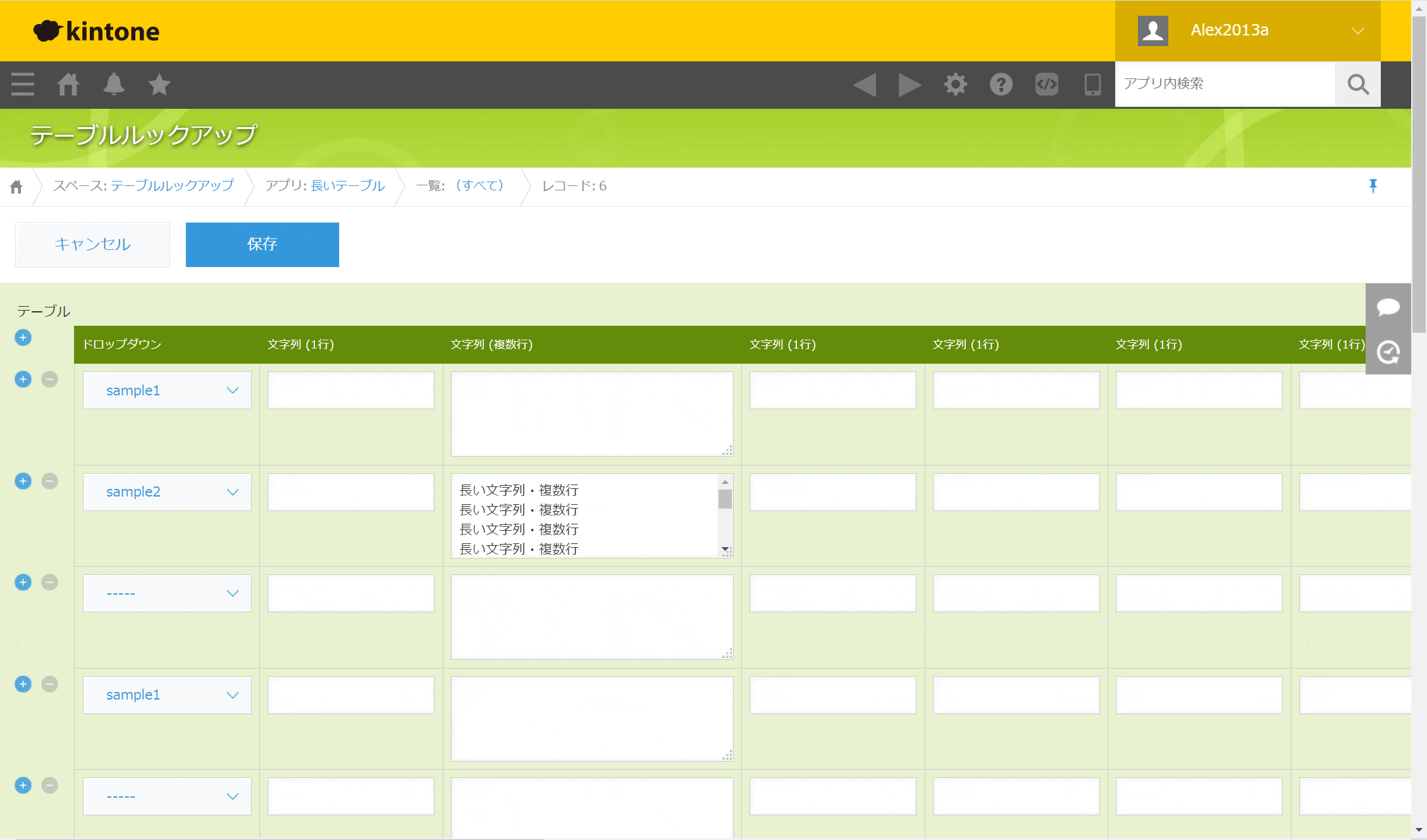Remove the first sample1 table row
The width and height of the screenshot is (1427, 840).
(49, 379)
